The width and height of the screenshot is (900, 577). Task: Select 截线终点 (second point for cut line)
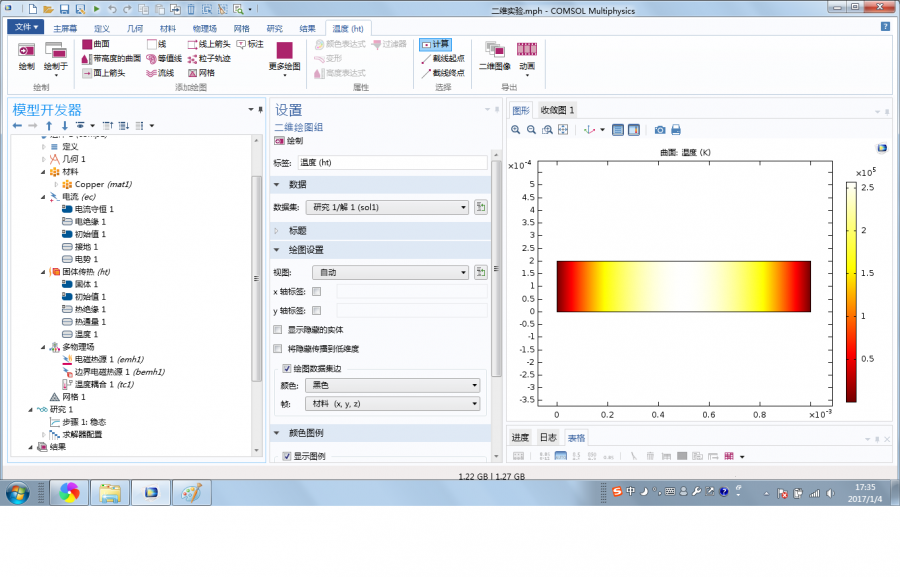click(x=443, y=73)
